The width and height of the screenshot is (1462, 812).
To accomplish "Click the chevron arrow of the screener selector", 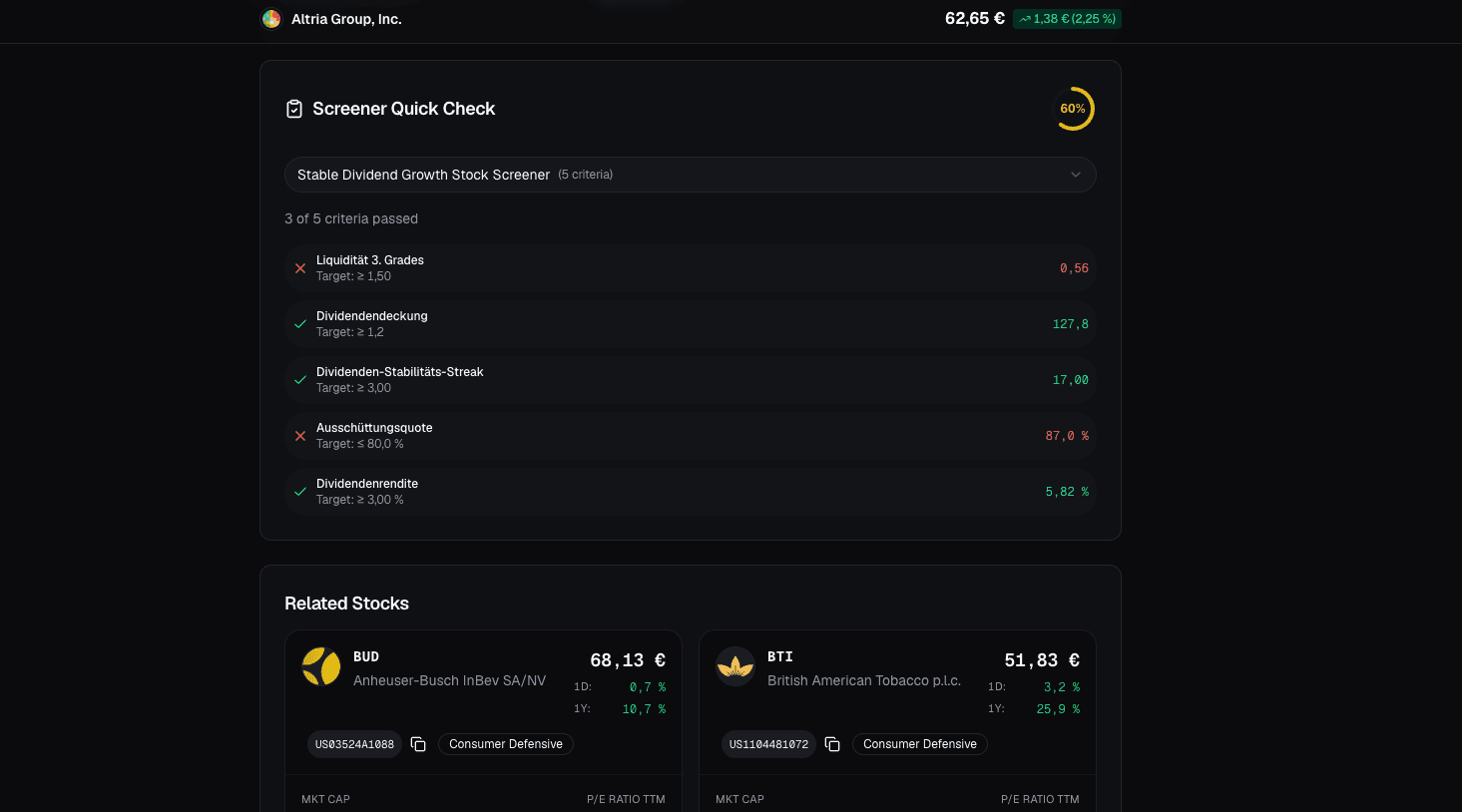I will 1076,175.
